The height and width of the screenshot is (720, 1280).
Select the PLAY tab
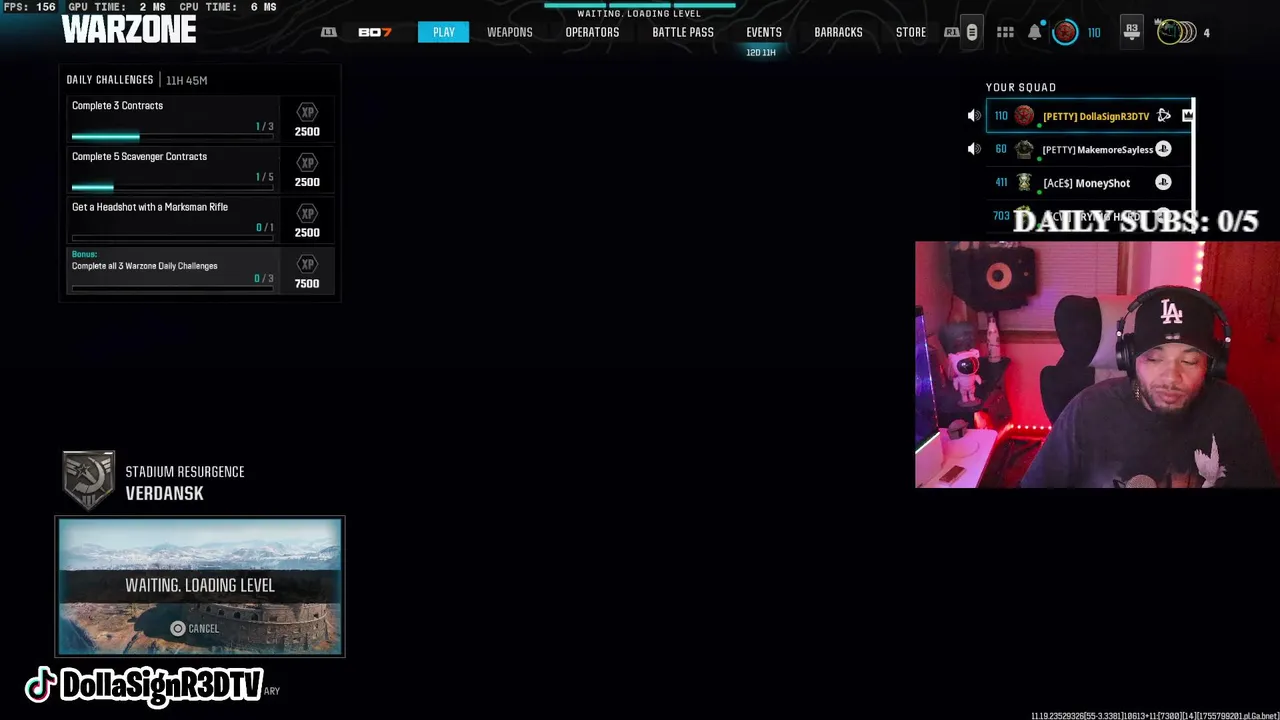pyautogui.click(x=444, y=32)
